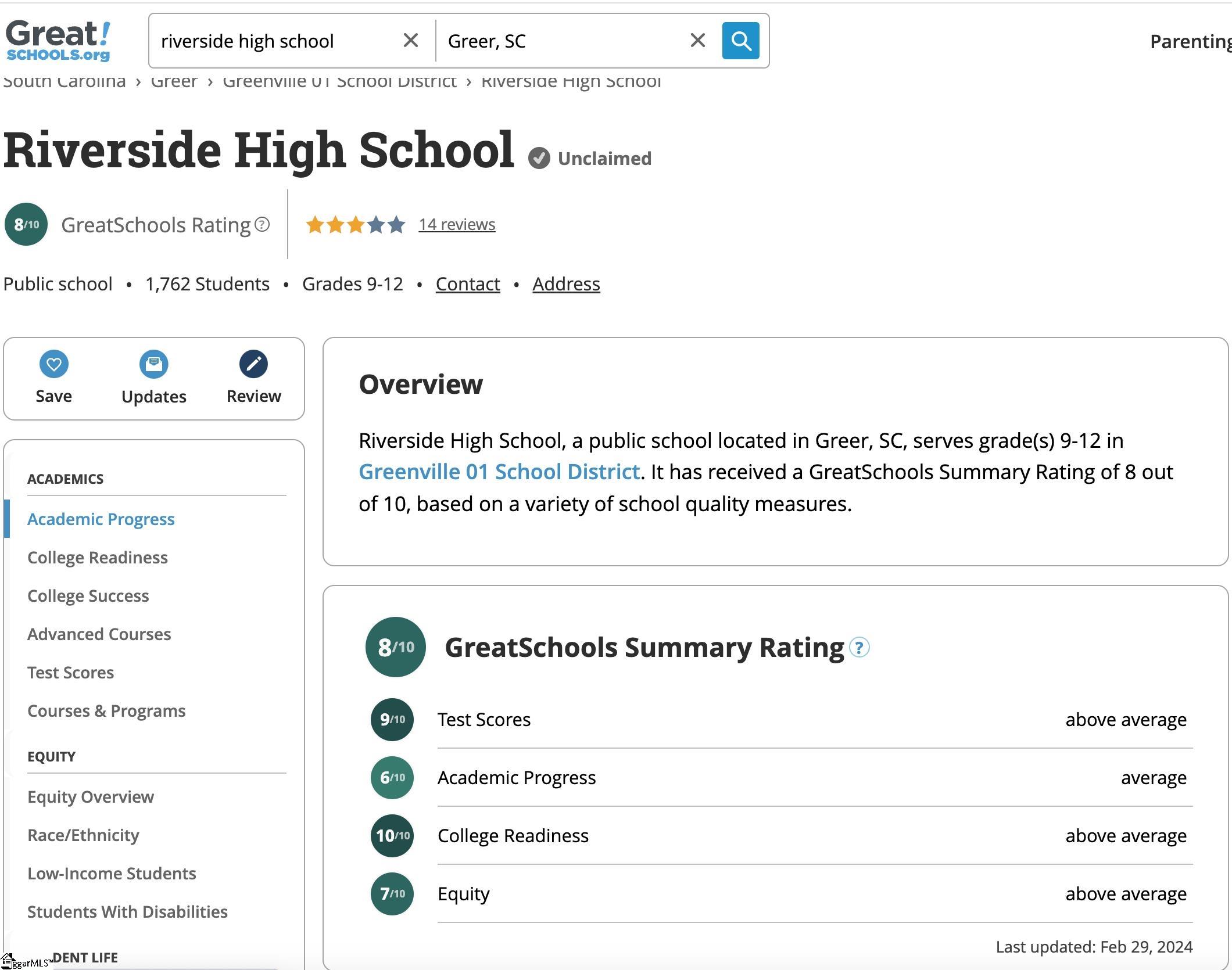Image resolution: width=1232 pixels, height=970 pixels.
Task: Click Greer breadcrumb link
Action: [174, 82]
